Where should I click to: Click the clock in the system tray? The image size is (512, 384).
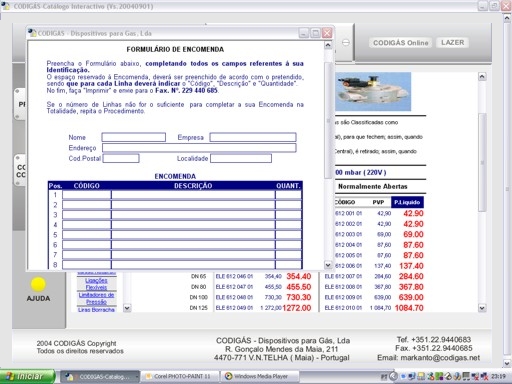(x=498, y=376)
